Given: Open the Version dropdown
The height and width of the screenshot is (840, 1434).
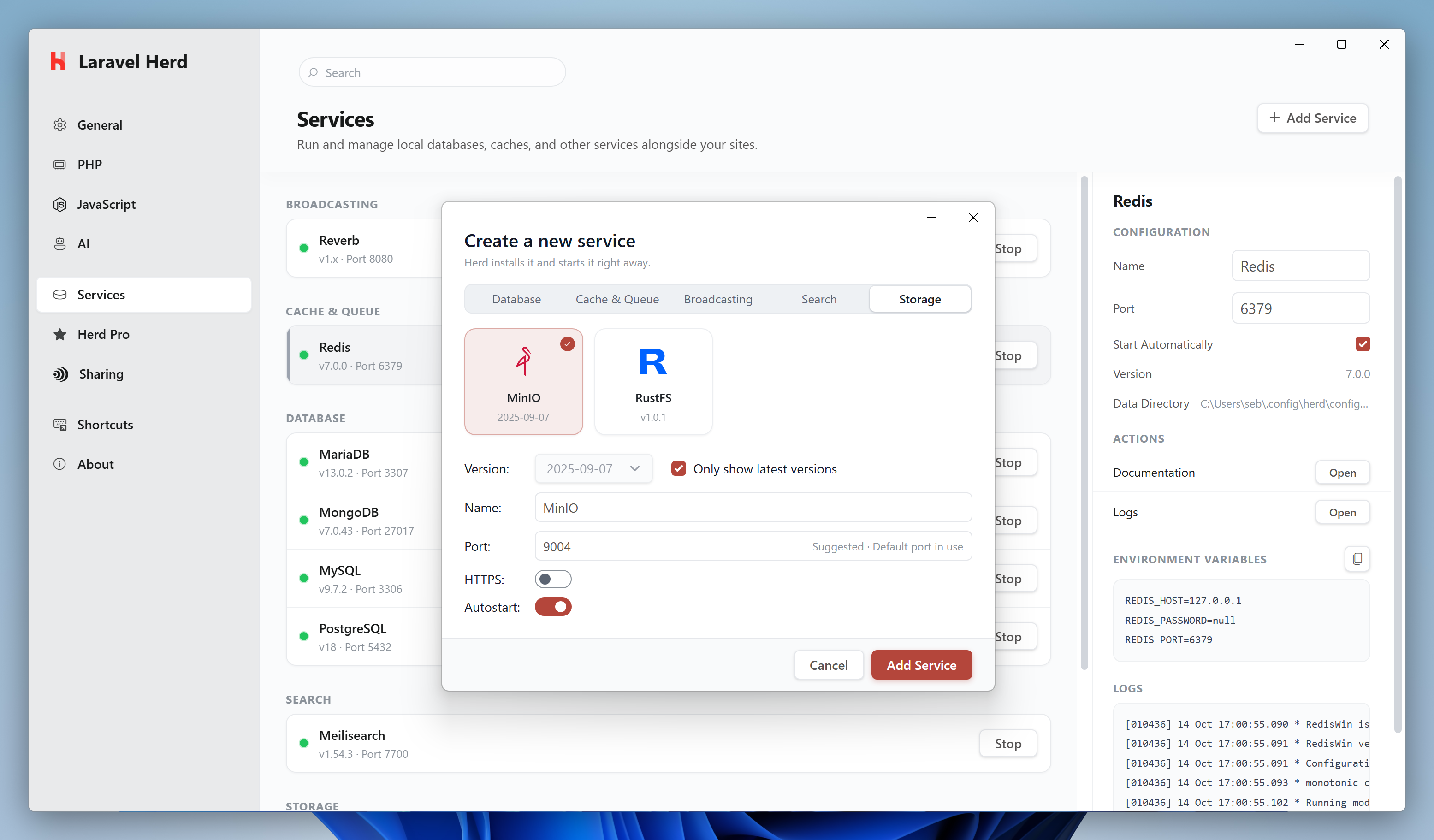Looking at the screenshot, I should (593, 468).
